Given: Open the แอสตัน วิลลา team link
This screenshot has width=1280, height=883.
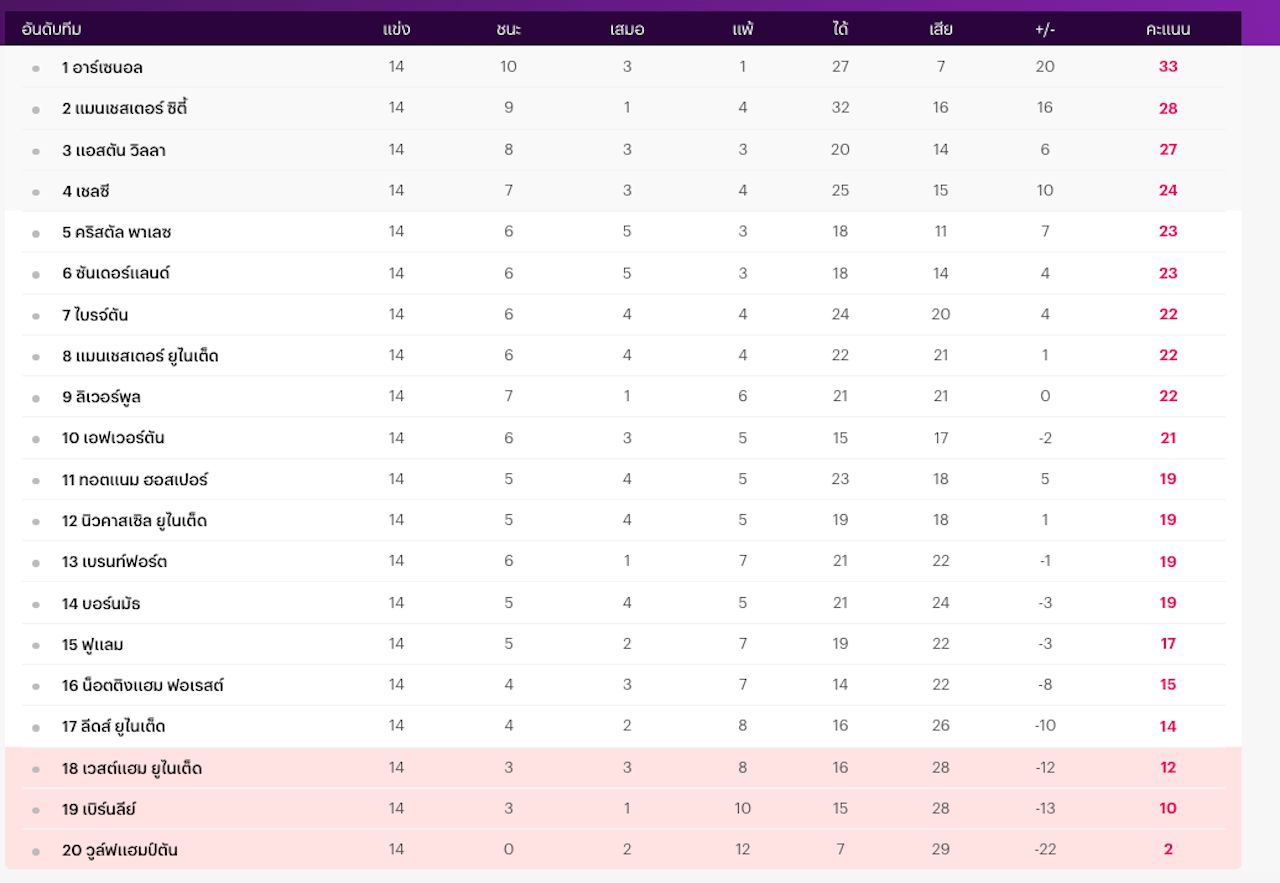Looking at the screenshot, I should (114, 150).
